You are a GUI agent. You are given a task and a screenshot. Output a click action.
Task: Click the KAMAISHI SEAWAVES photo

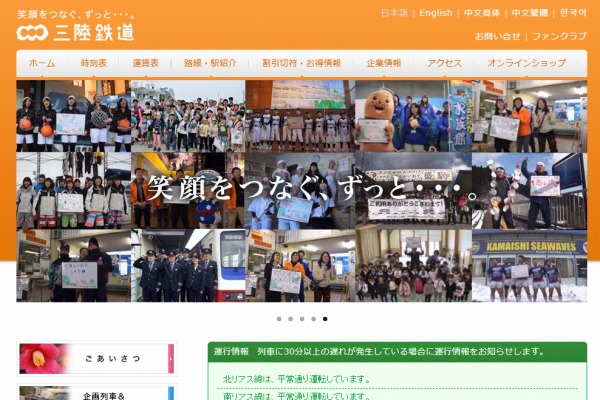pyautogui.click(x=530, y=266)
